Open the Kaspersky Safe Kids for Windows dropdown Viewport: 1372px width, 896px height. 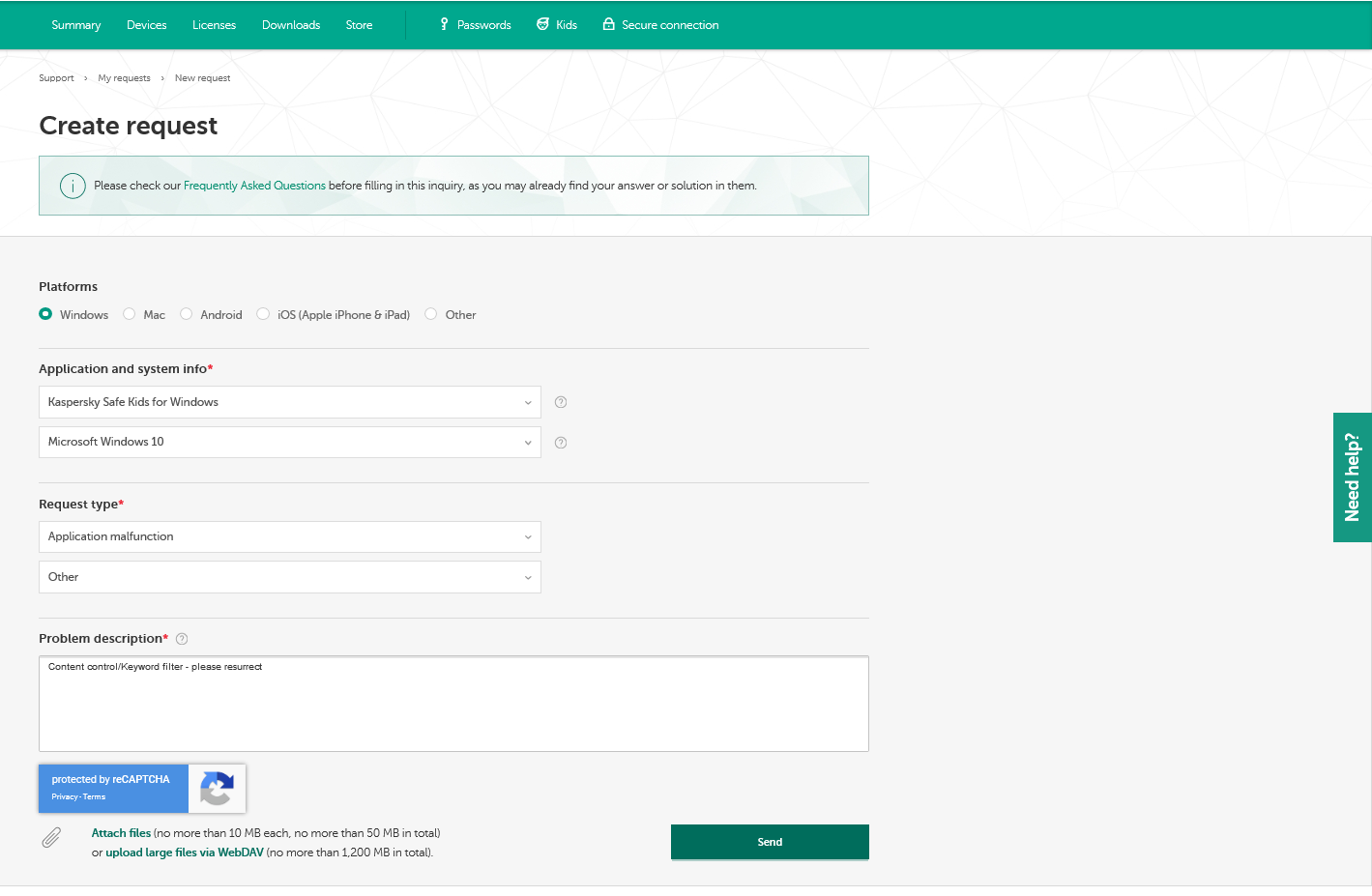coord(290,402)
